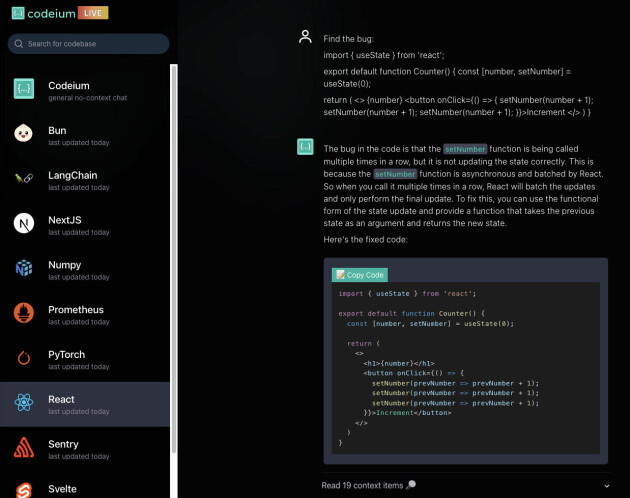Expand the context items chevron
This screenshot has width=630, height=498.
606,486
